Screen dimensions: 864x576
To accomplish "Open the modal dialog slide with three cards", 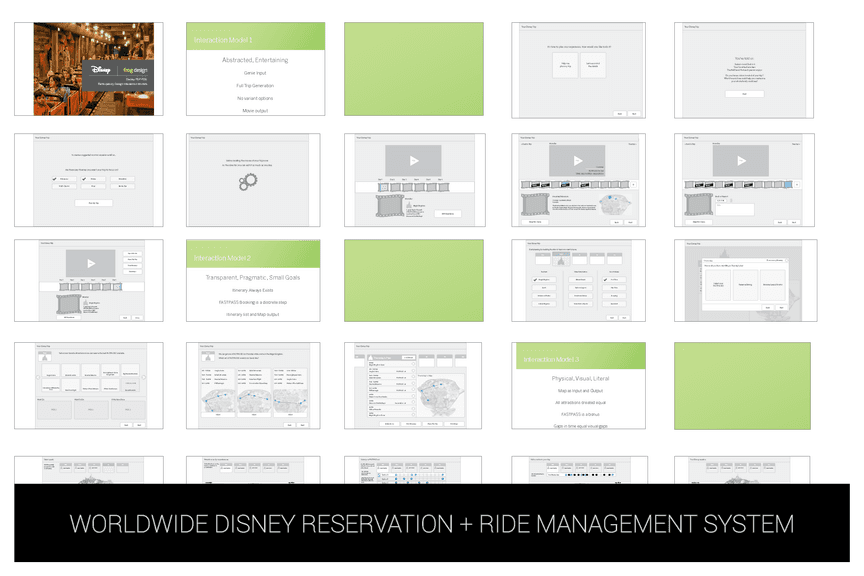I will [x=746, y=280].
